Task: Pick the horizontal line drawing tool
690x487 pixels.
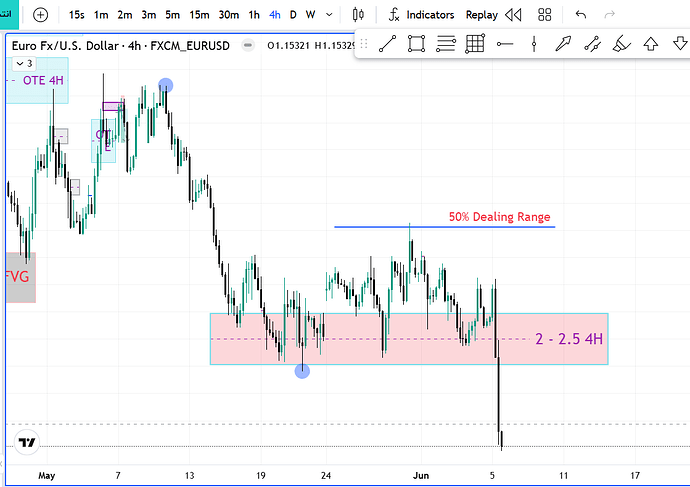Action: (x=505, y=44)
